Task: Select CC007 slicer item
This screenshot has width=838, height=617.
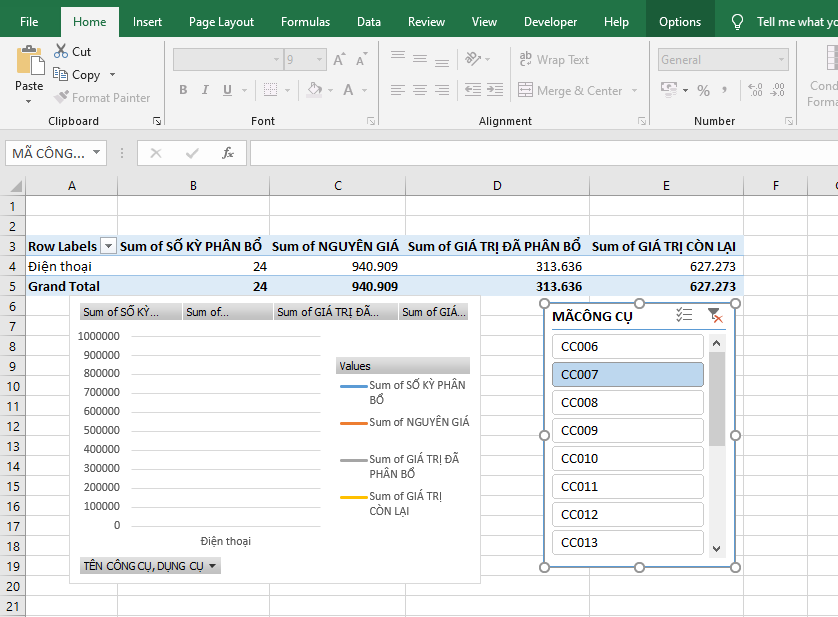Action: tap(627, 375)
